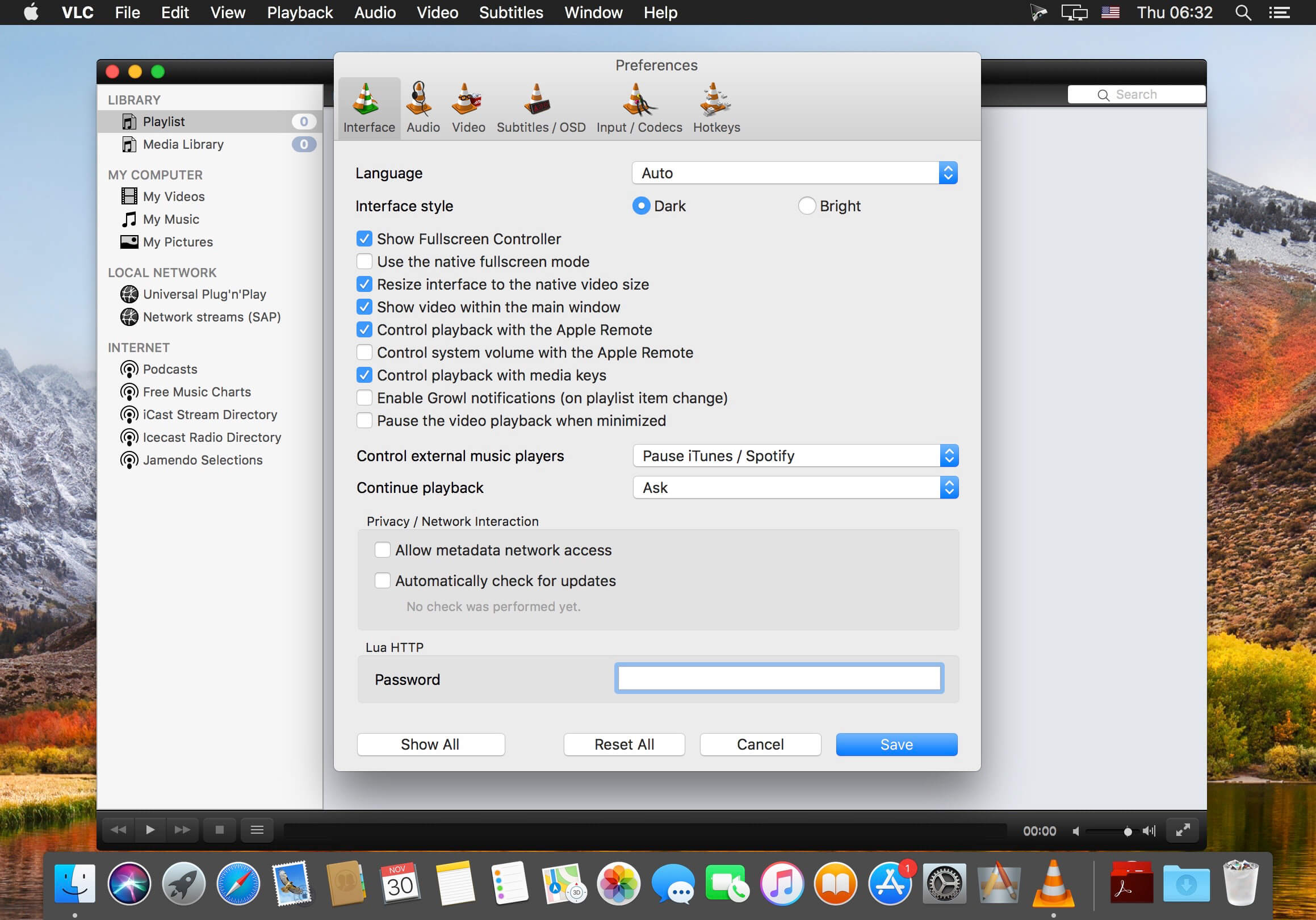The image size is (1316, 920).
Task: Enable Pause the video playback when minimized
Action: click(x=363, y=420)
